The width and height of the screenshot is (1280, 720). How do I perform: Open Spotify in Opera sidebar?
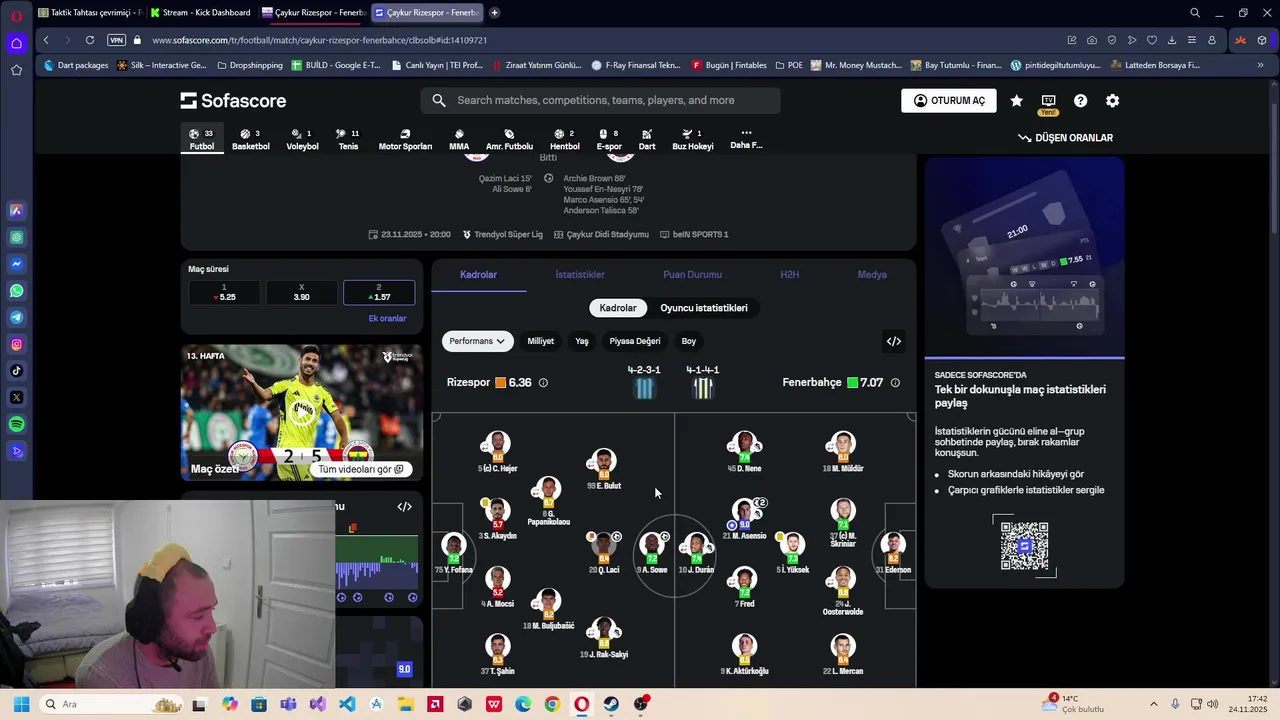[x=16, y=425]
